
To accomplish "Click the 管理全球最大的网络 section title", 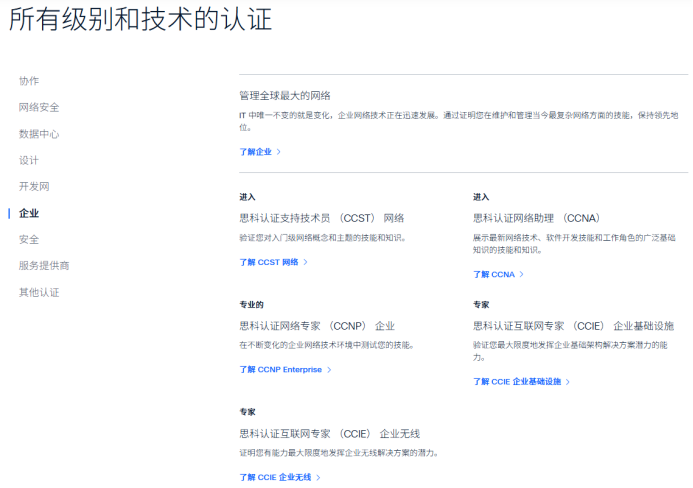I will tap(285, 95).
